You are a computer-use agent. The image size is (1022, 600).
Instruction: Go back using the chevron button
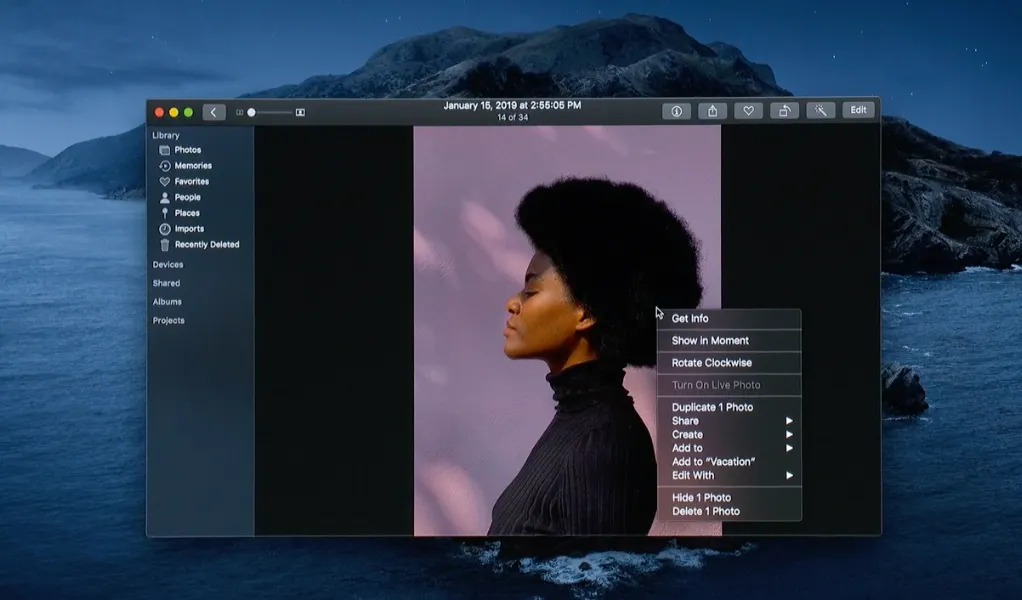click(x=214, y=112)
